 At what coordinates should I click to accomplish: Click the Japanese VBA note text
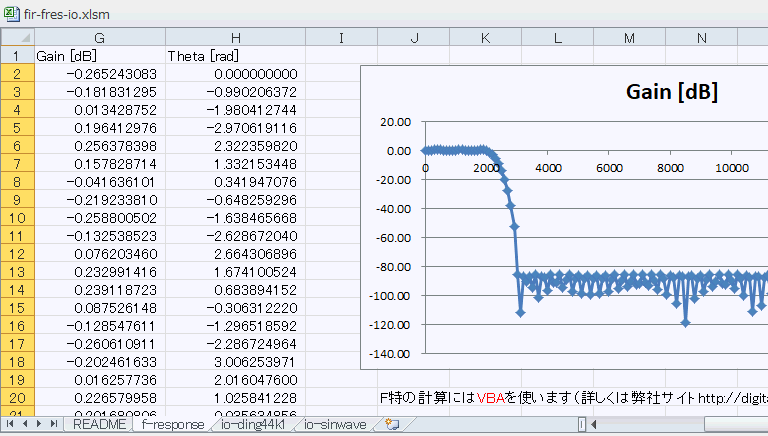574,397
